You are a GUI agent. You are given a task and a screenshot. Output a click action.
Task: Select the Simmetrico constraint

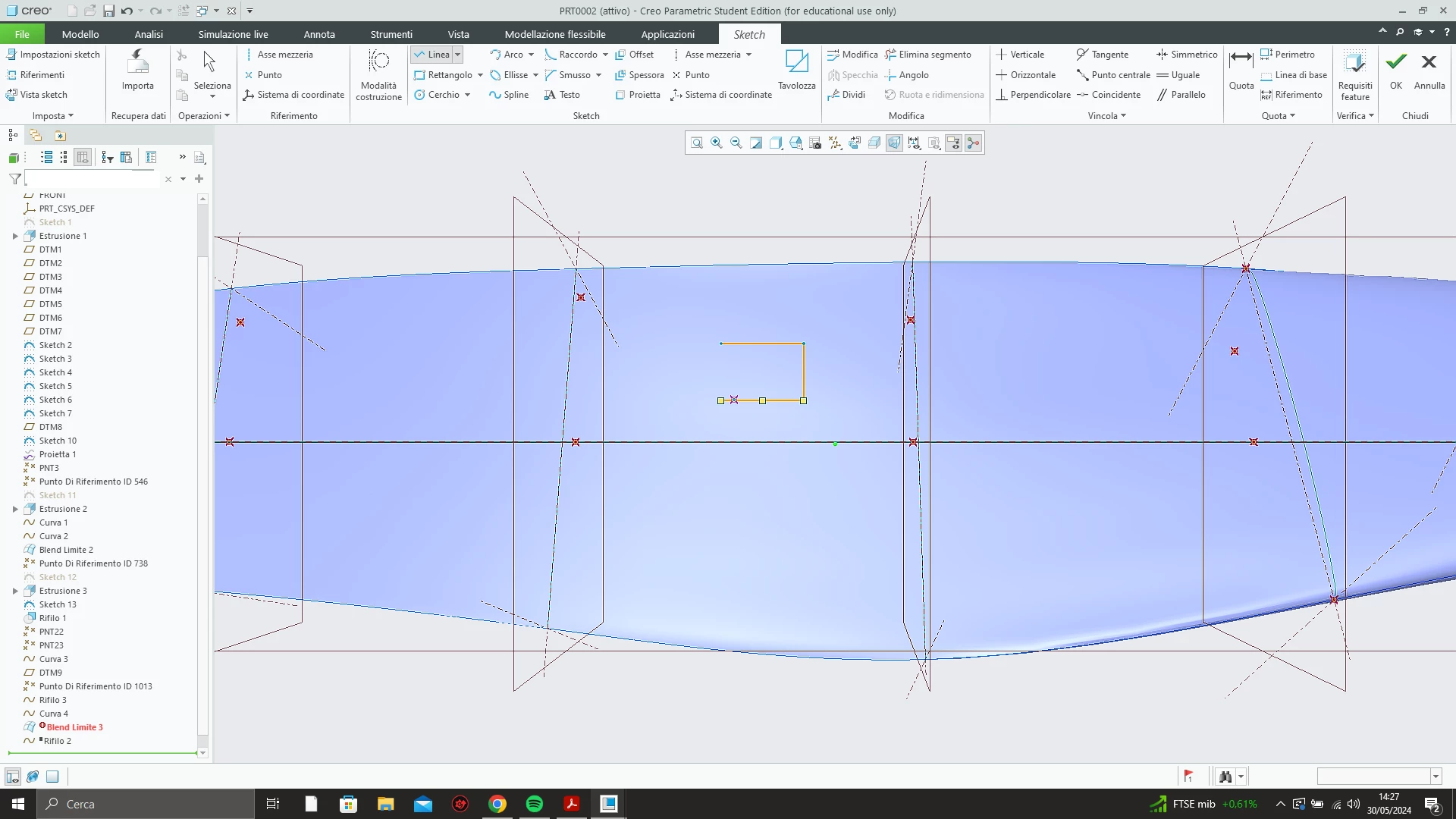tap(1187, 55)
